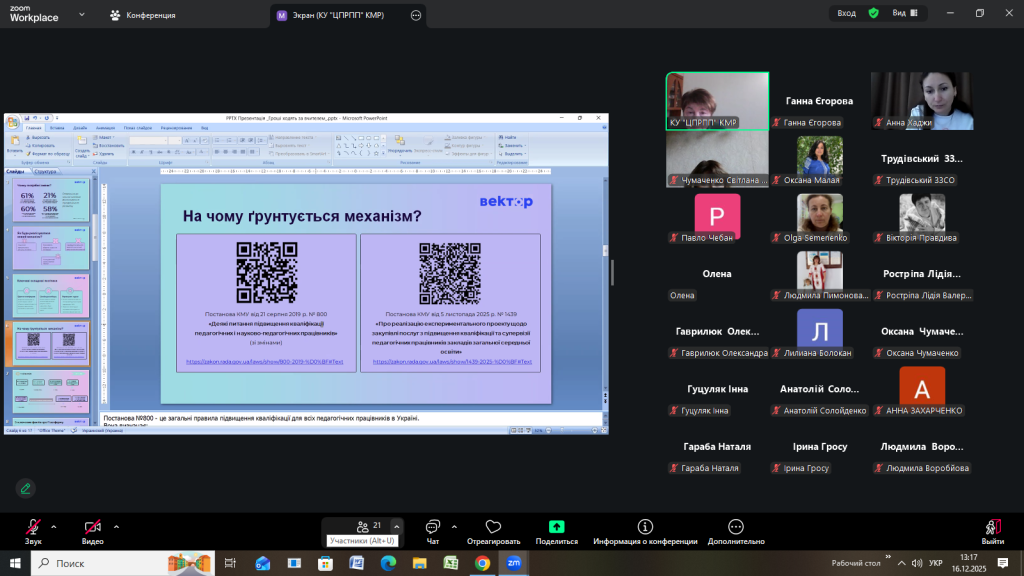The height and width of the screenshot is (576, 1024).
Task: Click the Отреагировать reactions heart icon
Action: click(492, 528)
